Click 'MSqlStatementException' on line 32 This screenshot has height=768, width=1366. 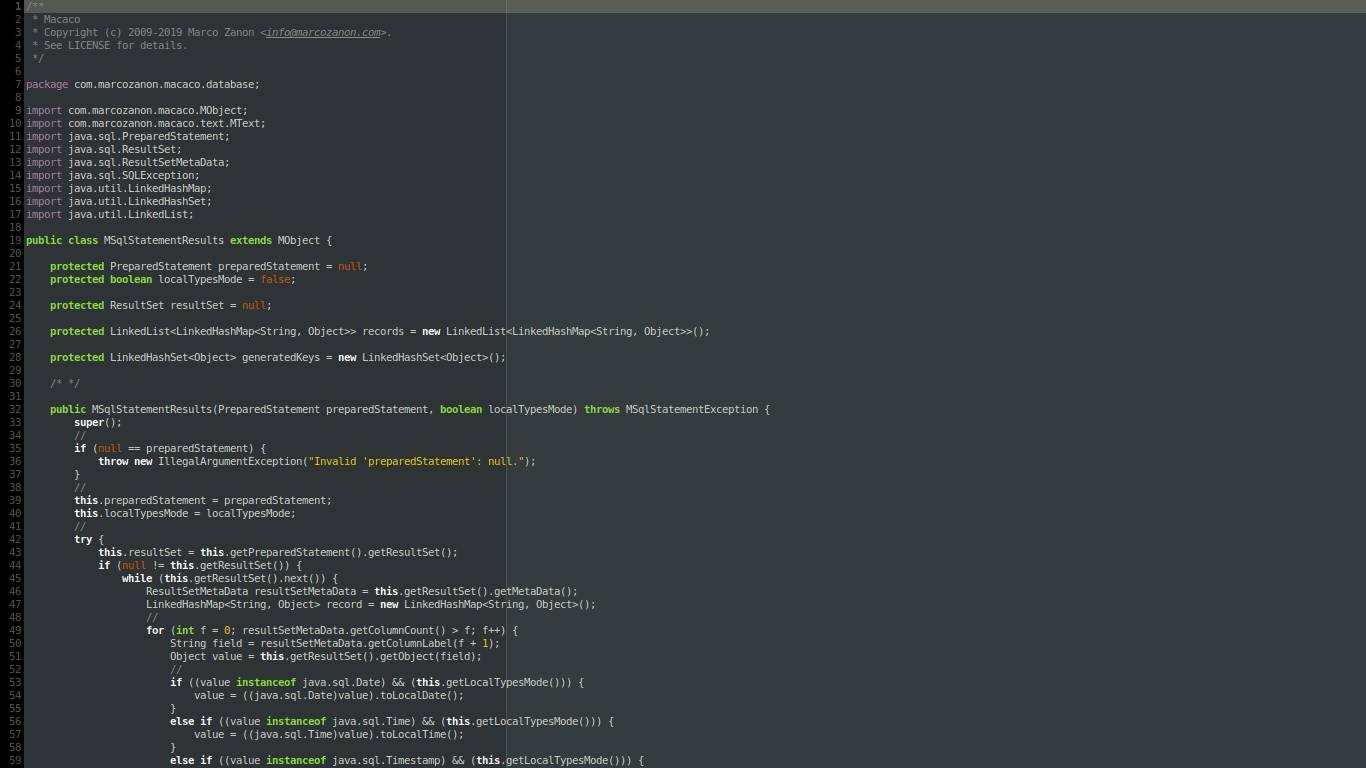(x=692, y=409)
